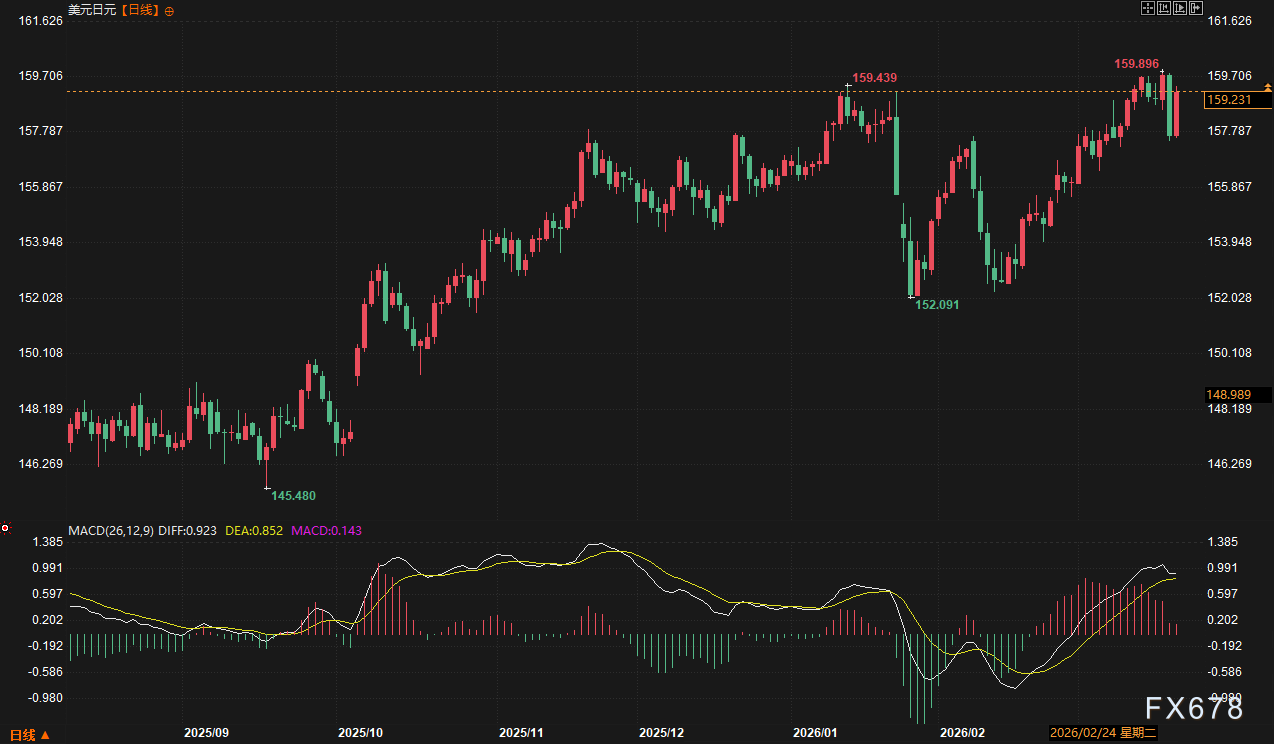Click the MACD(26,12,9) indicator label
1274x744 pixels.
click(x=110, y=529)
